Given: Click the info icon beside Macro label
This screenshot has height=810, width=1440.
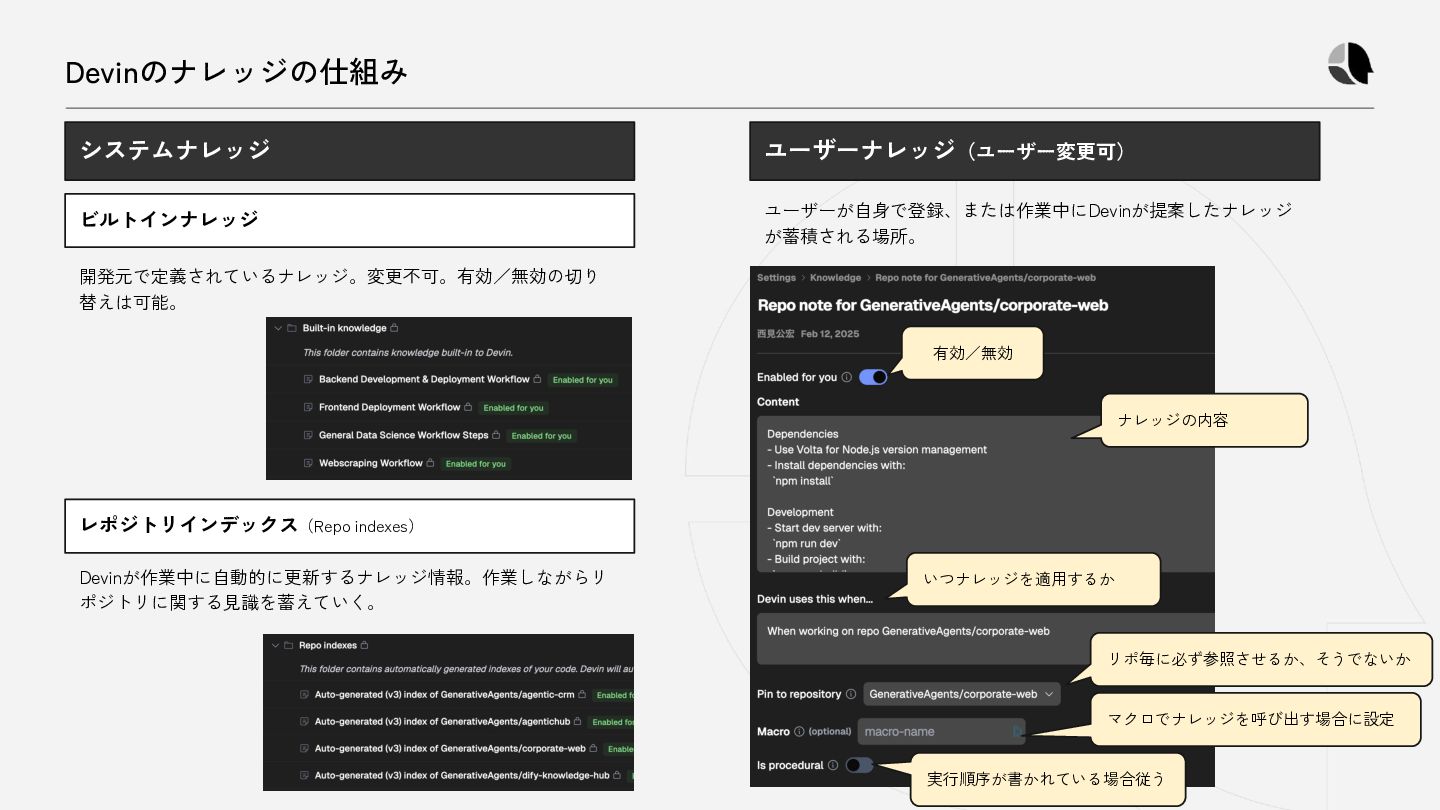Looking at the screenshot, I should [799, 732].
